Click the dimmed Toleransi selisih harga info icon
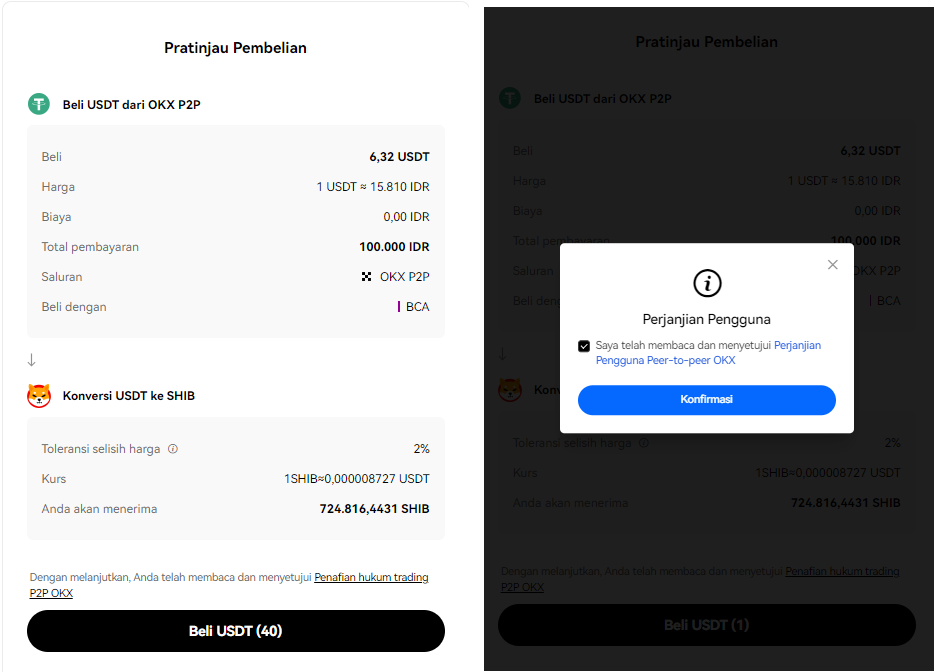The height and width of the screenshot is (672, 935). click(644, 443)
